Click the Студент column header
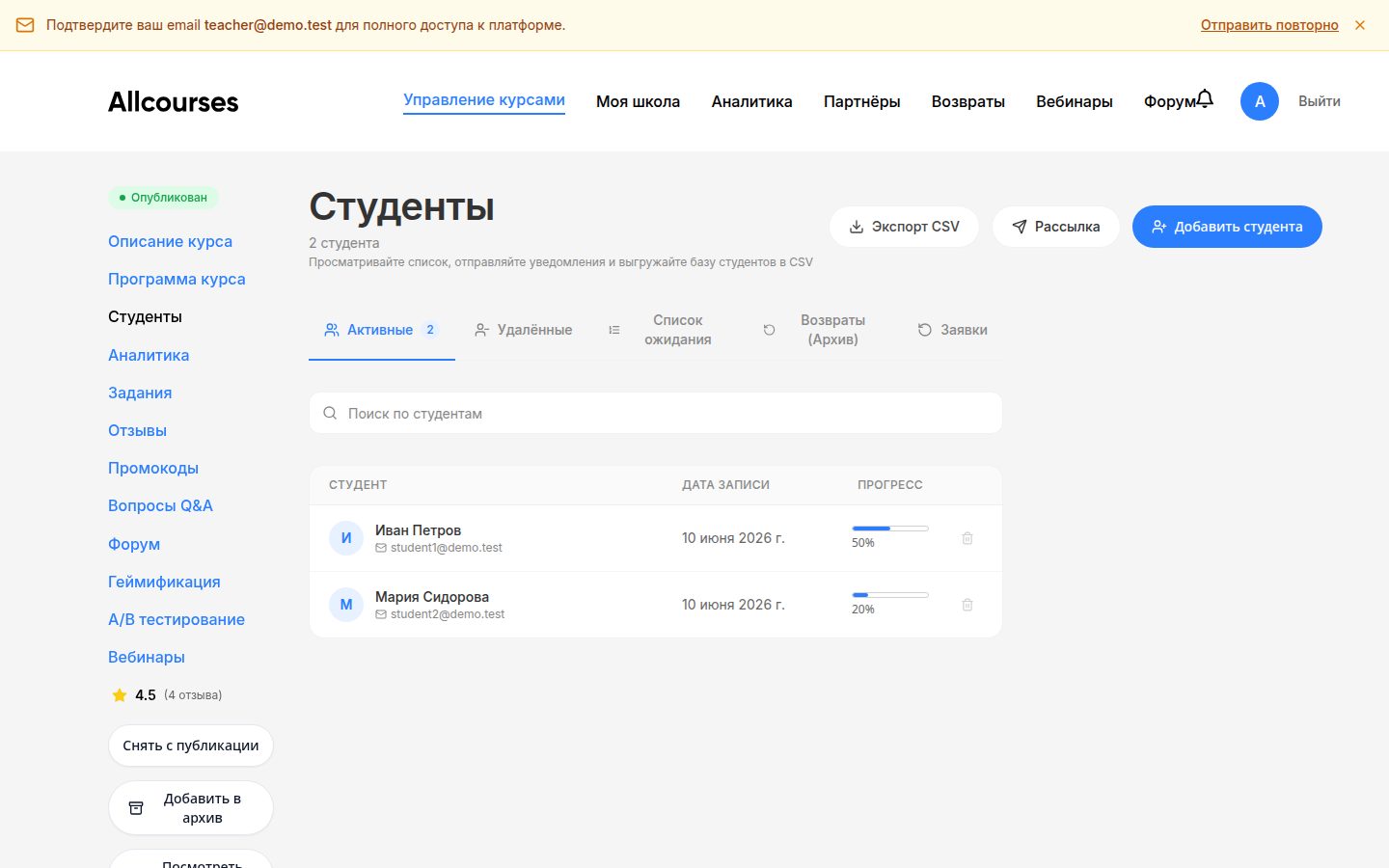Image resolution: width=1389 pixels, height=868 pixels. 358,485
